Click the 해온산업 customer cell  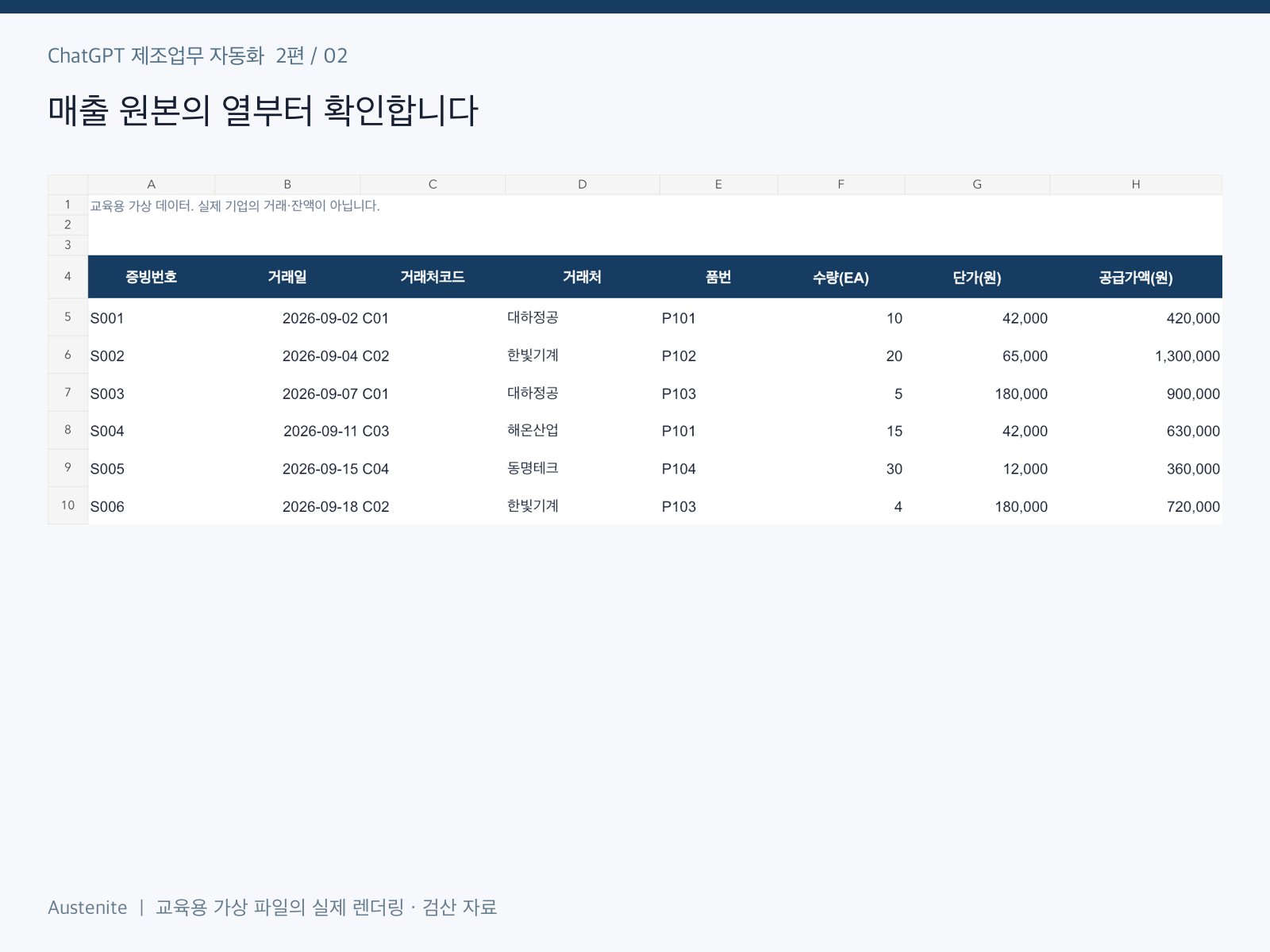tap(583, 431)
